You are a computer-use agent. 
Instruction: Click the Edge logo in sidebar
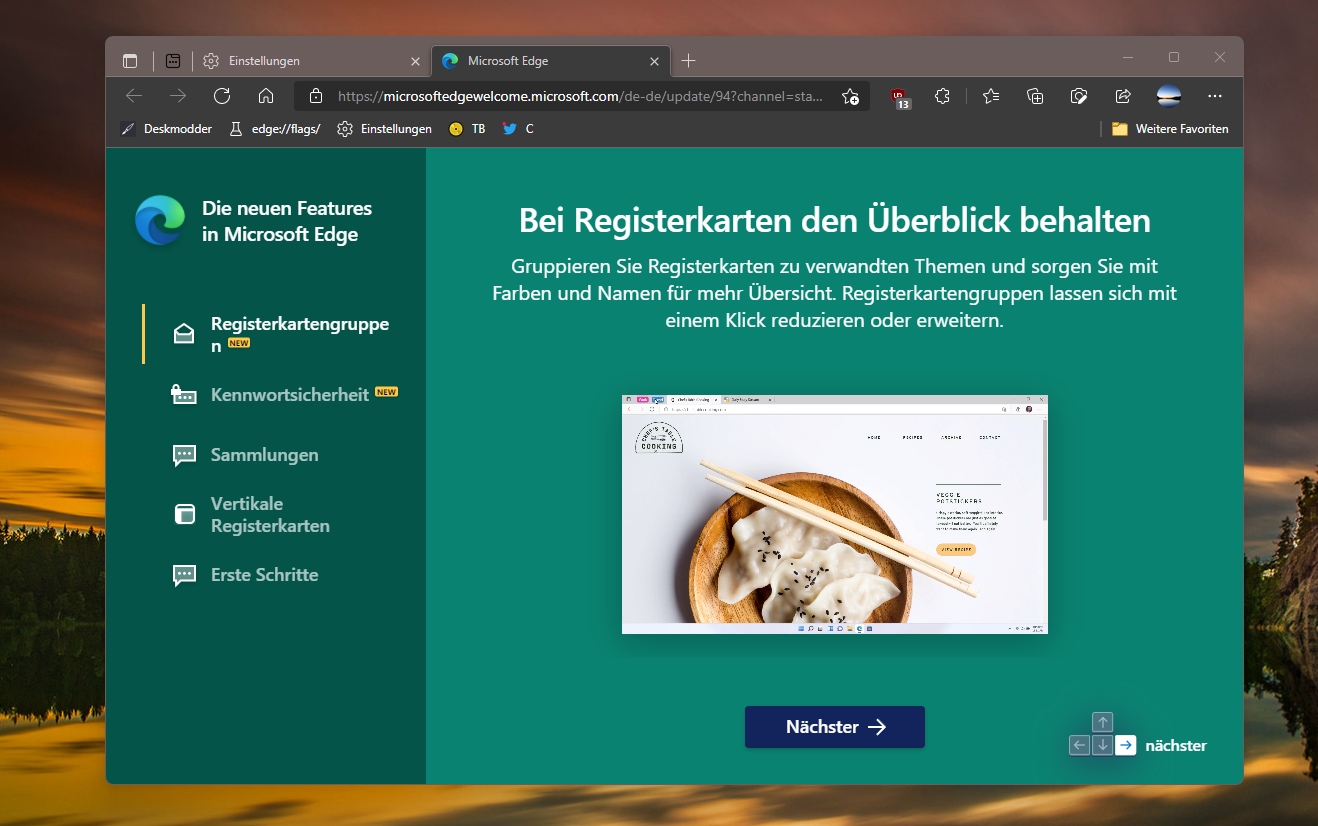pos(160,220)
